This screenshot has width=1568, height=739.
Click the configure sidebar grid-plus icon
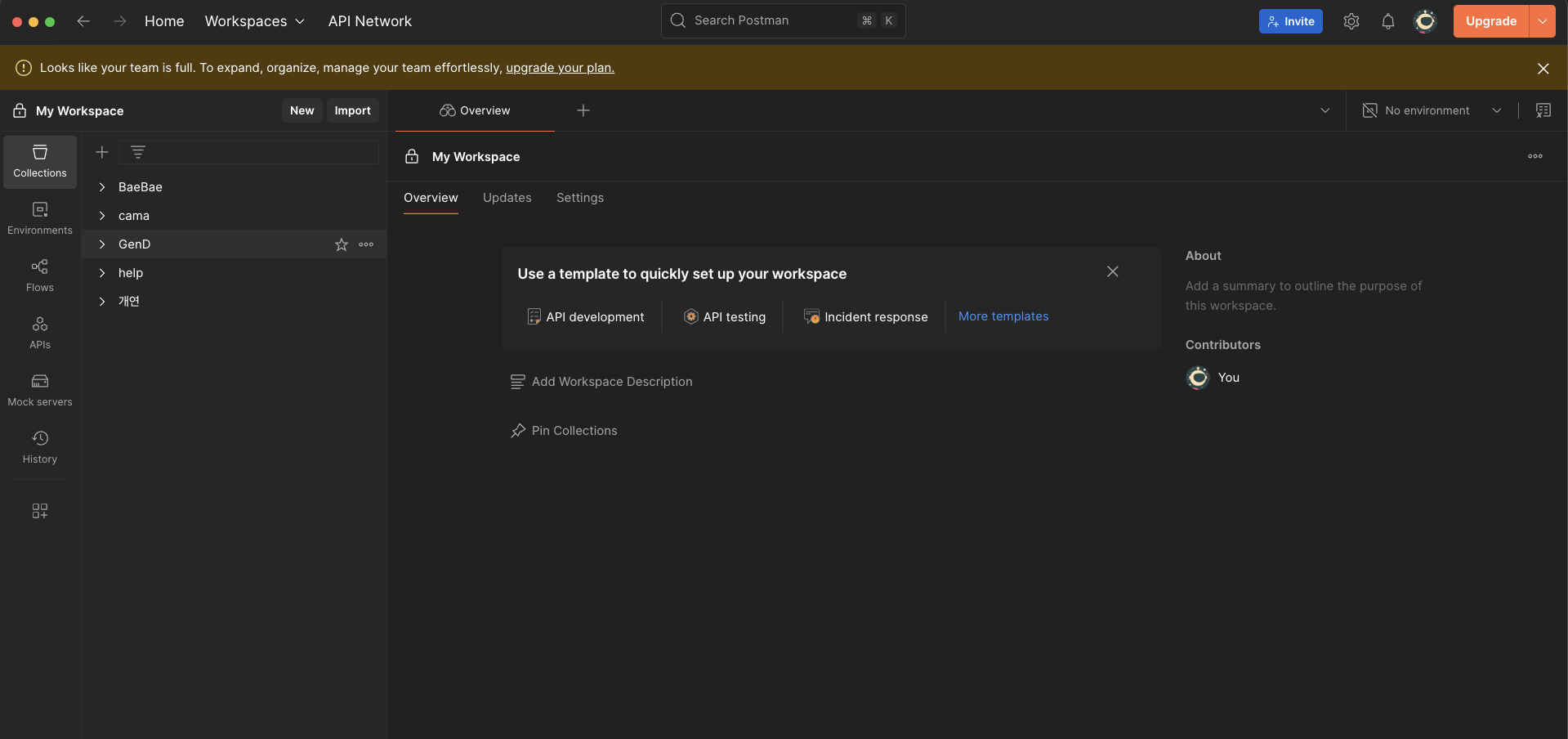click(40, 511)
